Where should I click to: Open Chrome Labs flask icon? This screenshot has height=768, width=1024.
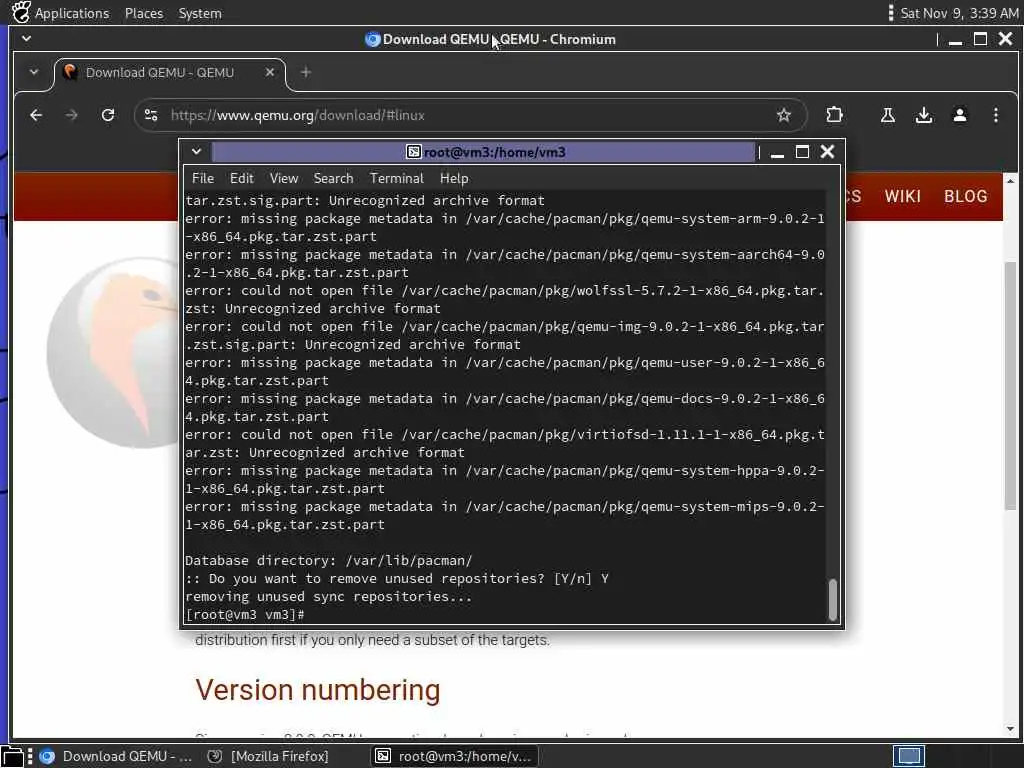888,115
